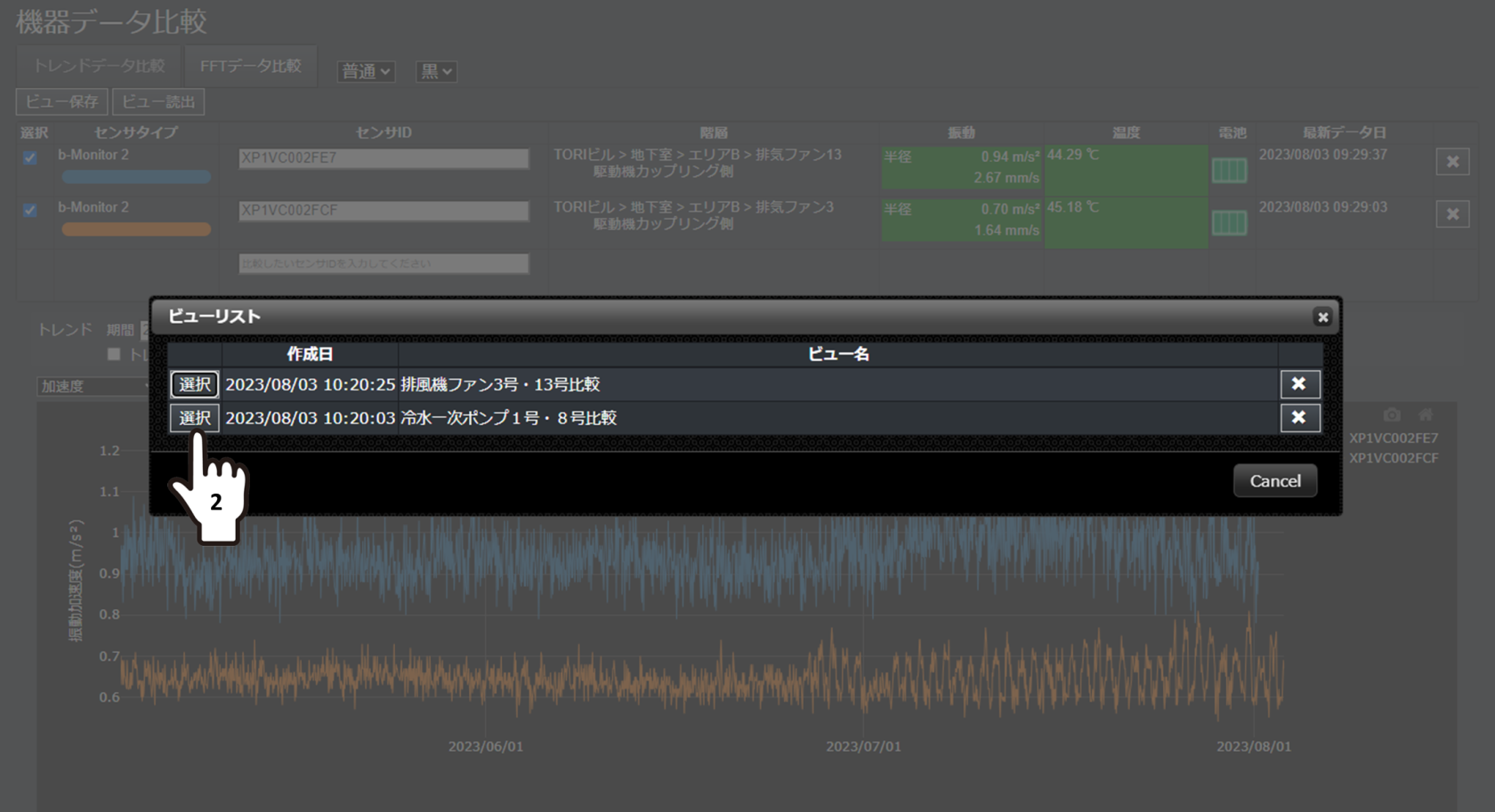Click the XP1VC002FE7 sensor ID field
1495x812 pixels.
coord(384,158)
